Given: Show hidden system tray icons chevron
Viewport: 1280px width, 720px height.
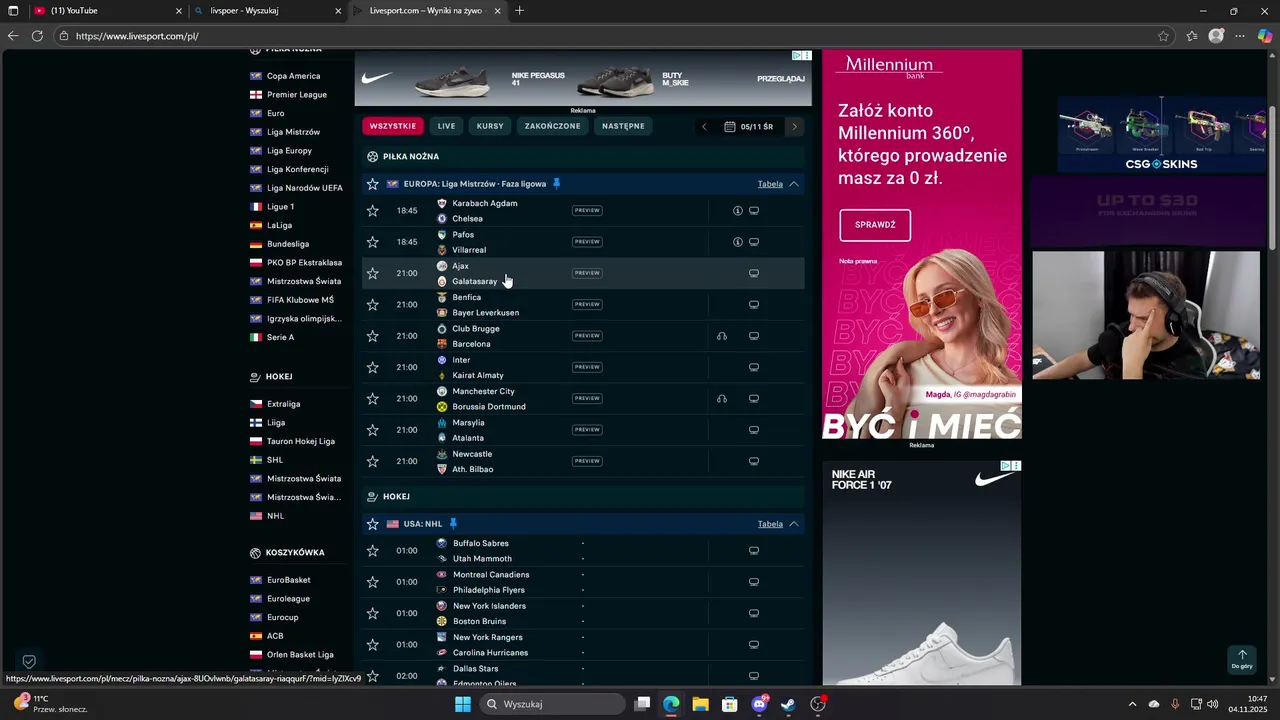Looking at the screenshot, I should click(1132, 704).
